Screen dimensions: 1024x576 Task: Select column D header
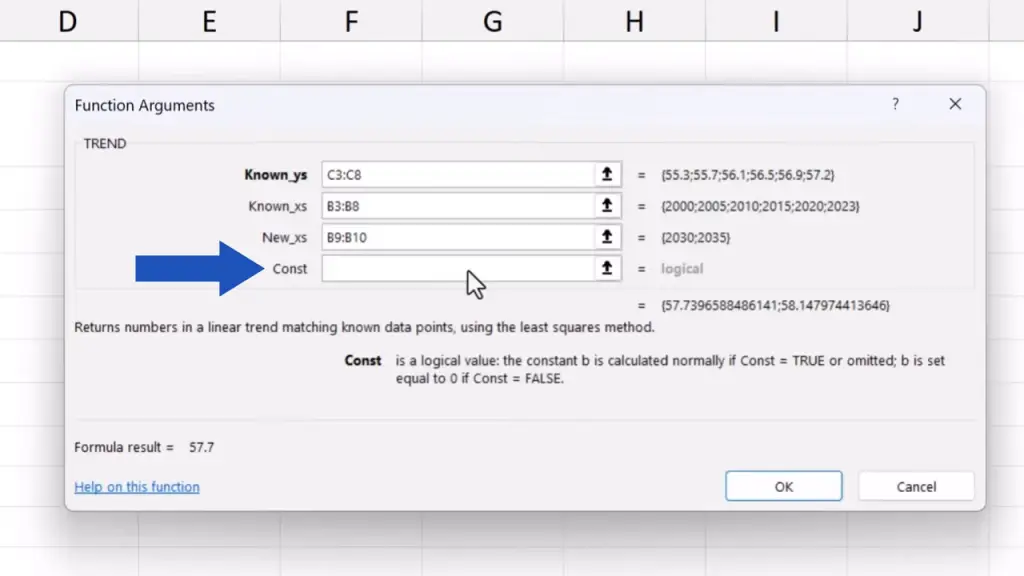(67, 21)
